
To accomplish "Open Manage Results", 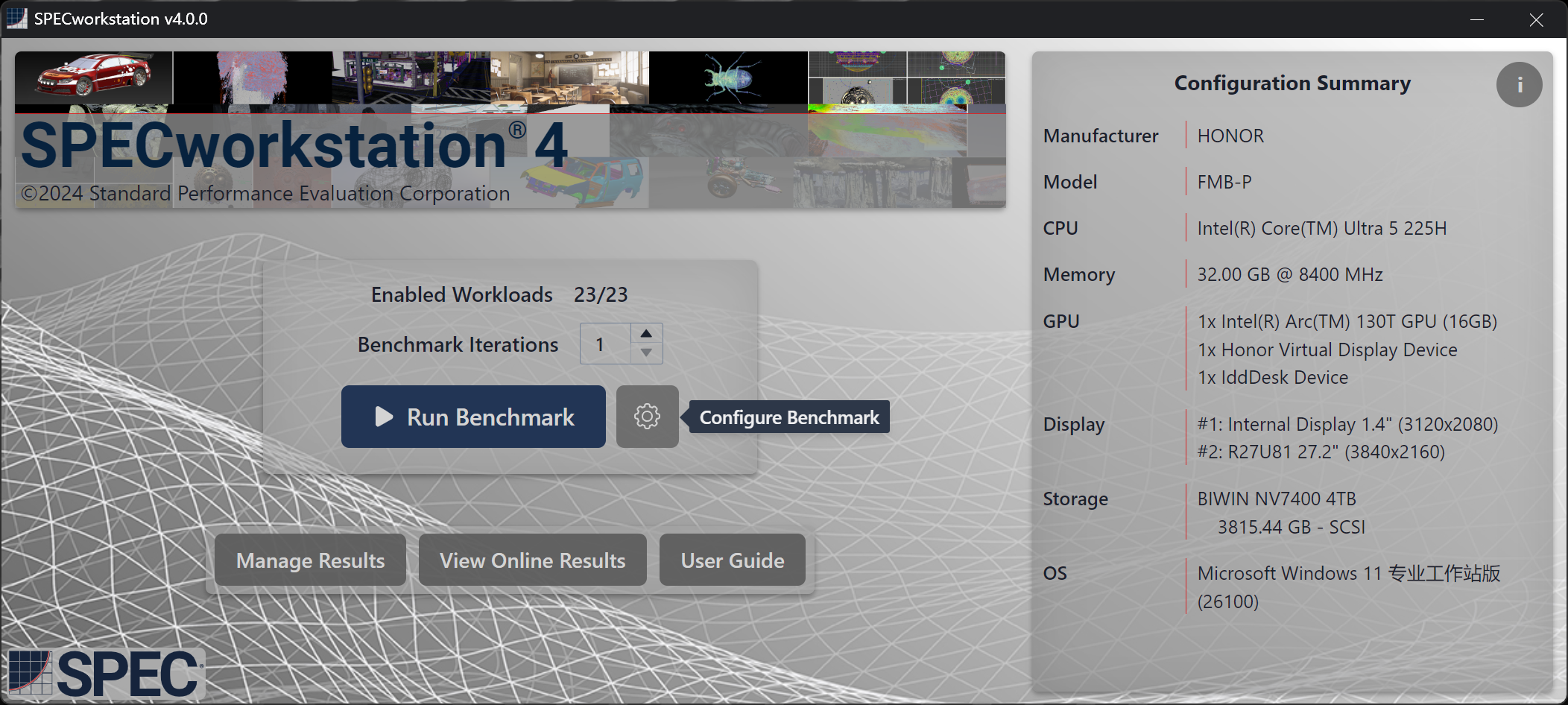I will (x=310, y=560).
